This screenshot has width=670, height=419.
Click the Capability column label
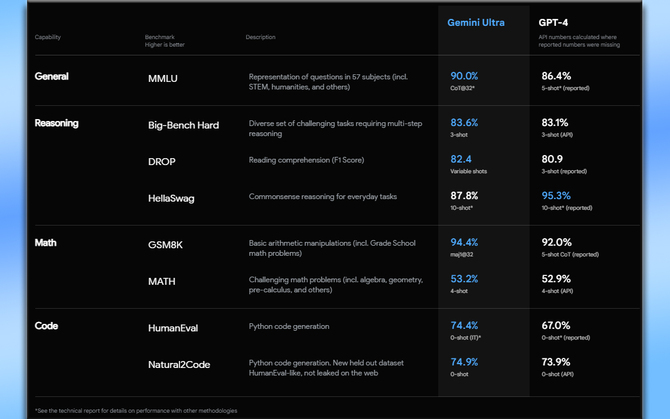[x=48, y=37]
